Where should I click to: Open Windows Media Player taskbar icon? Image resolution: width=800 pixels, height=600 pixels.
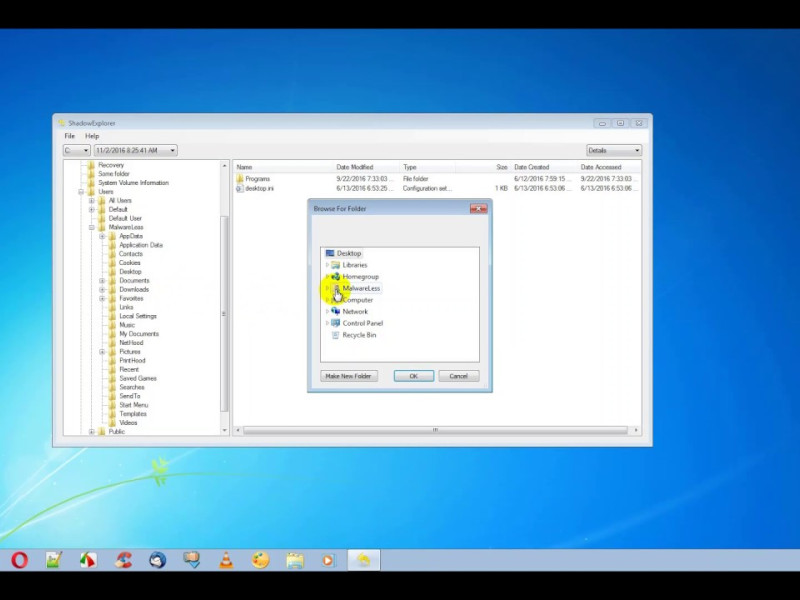(x=328, y=560)
